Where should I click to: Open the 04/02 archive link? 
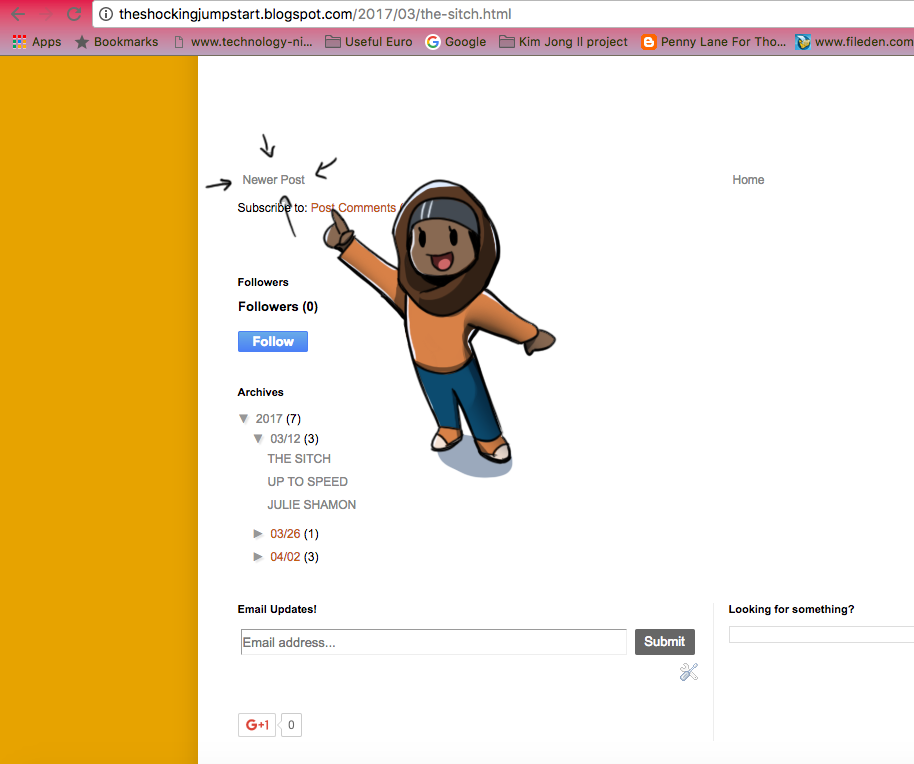(285, 557)
